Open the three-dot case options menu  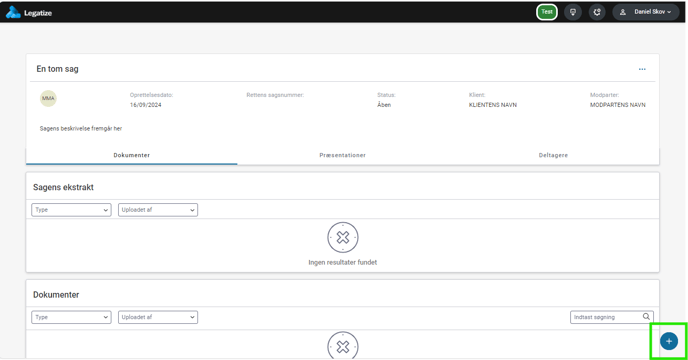(x=642, y=69)
